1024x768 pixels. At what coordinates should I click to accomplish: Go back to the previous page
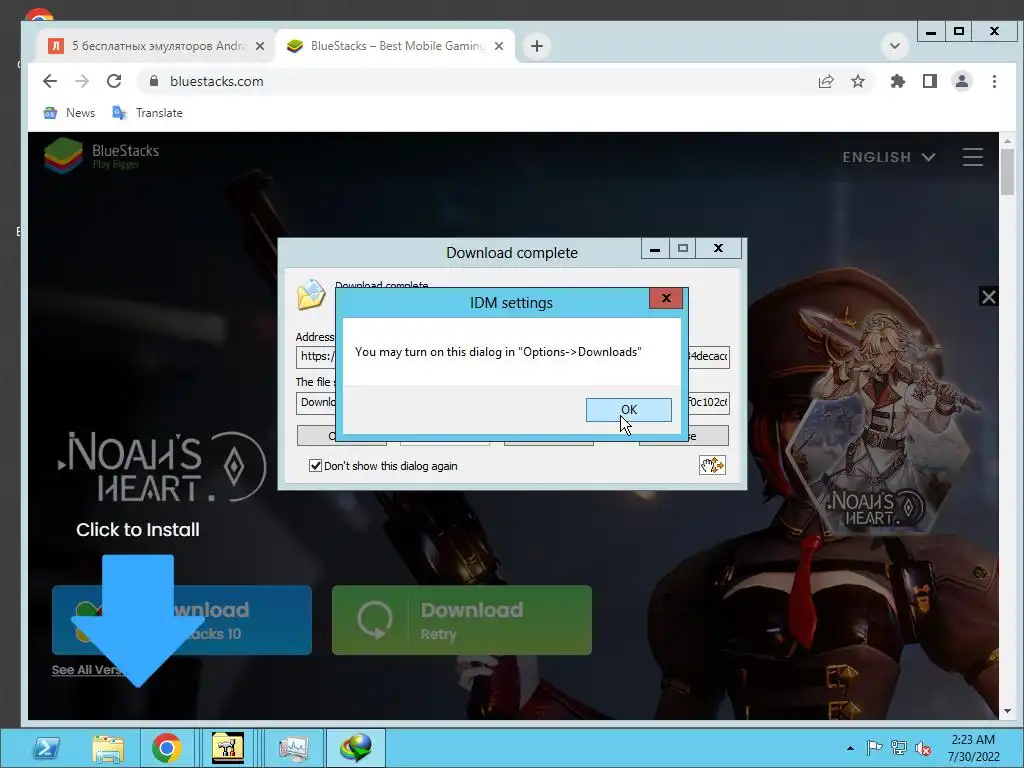pos(50,81)
